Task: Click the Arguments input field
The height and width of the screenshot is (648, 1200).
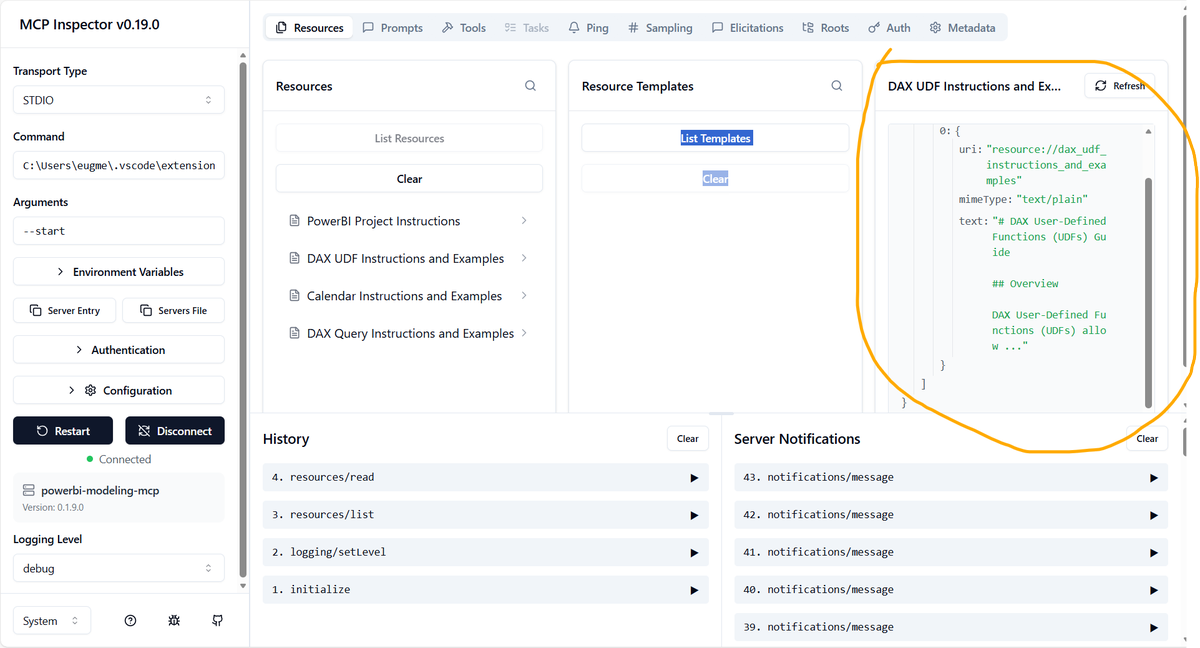Action: 119,231
